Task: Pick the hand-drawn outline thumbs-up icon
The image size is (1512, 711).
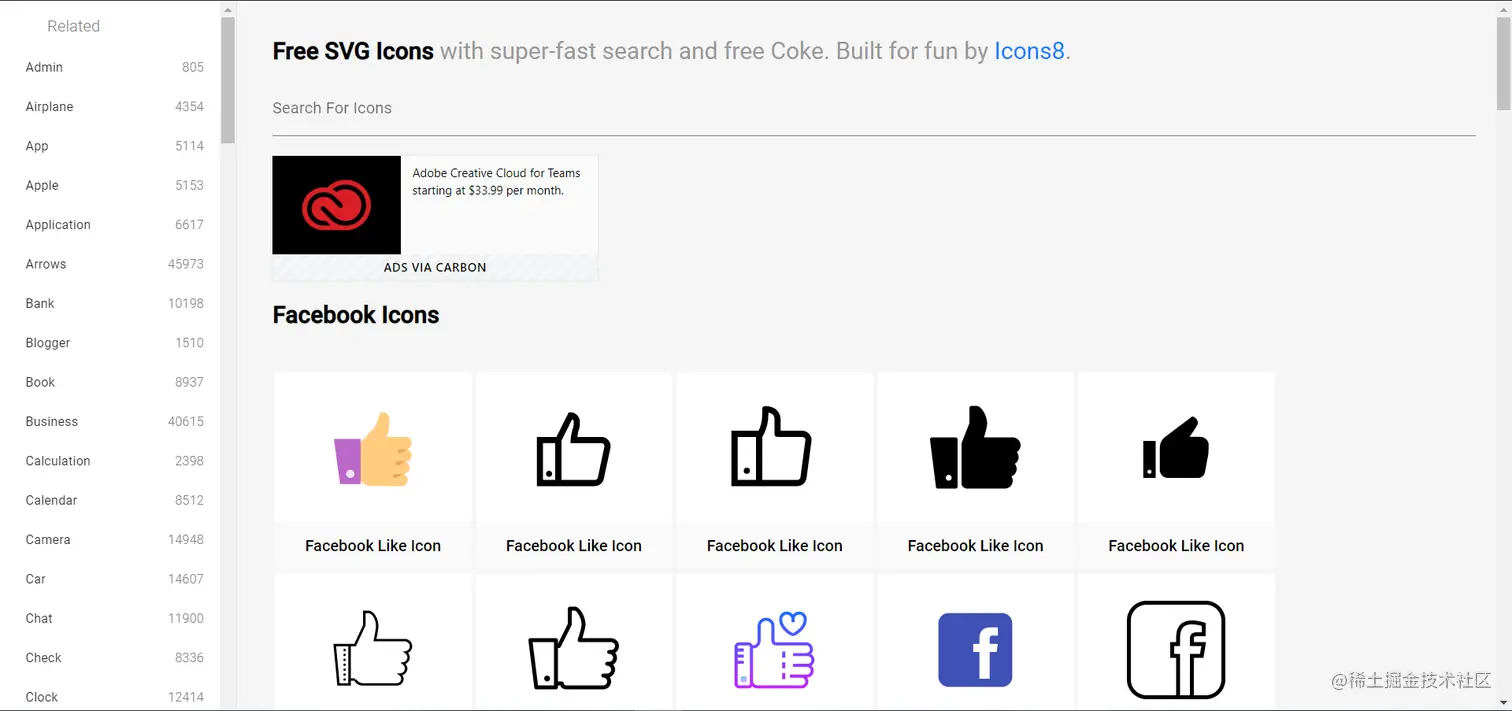Action: (373, 650)
